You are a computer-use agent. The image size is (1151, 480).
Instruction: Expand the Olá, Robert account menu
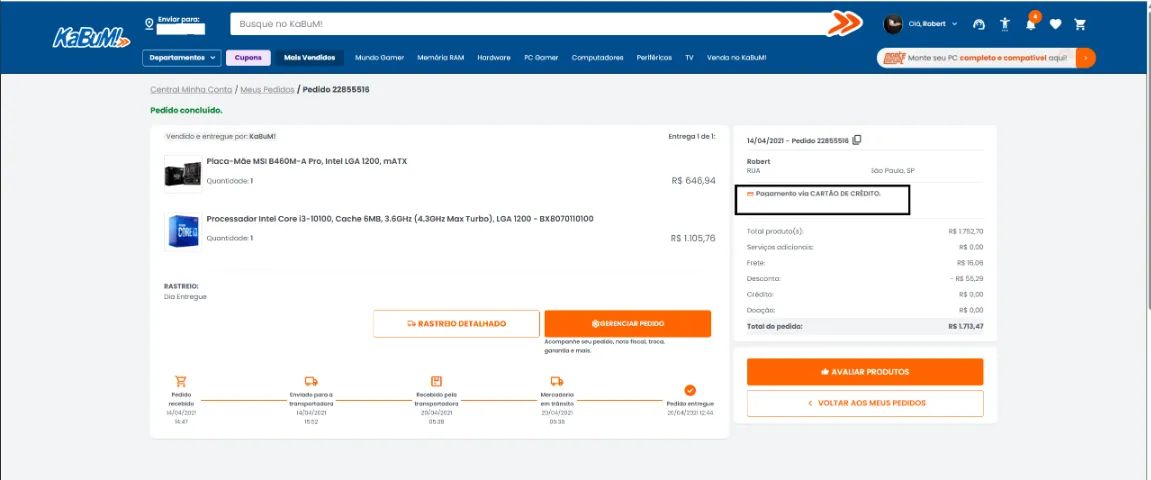[932, 24]
